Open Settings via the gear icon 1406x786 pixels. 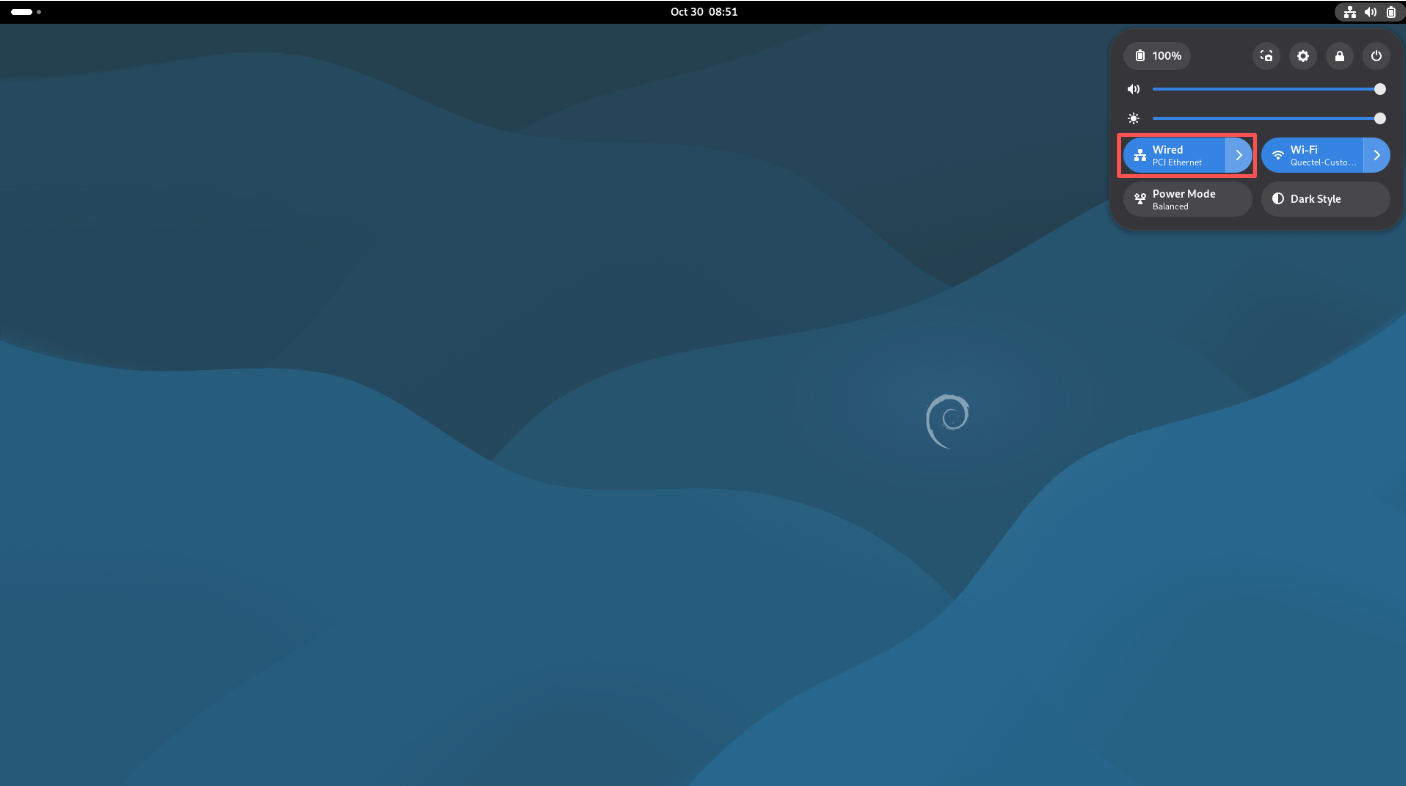pos(1303,56)
